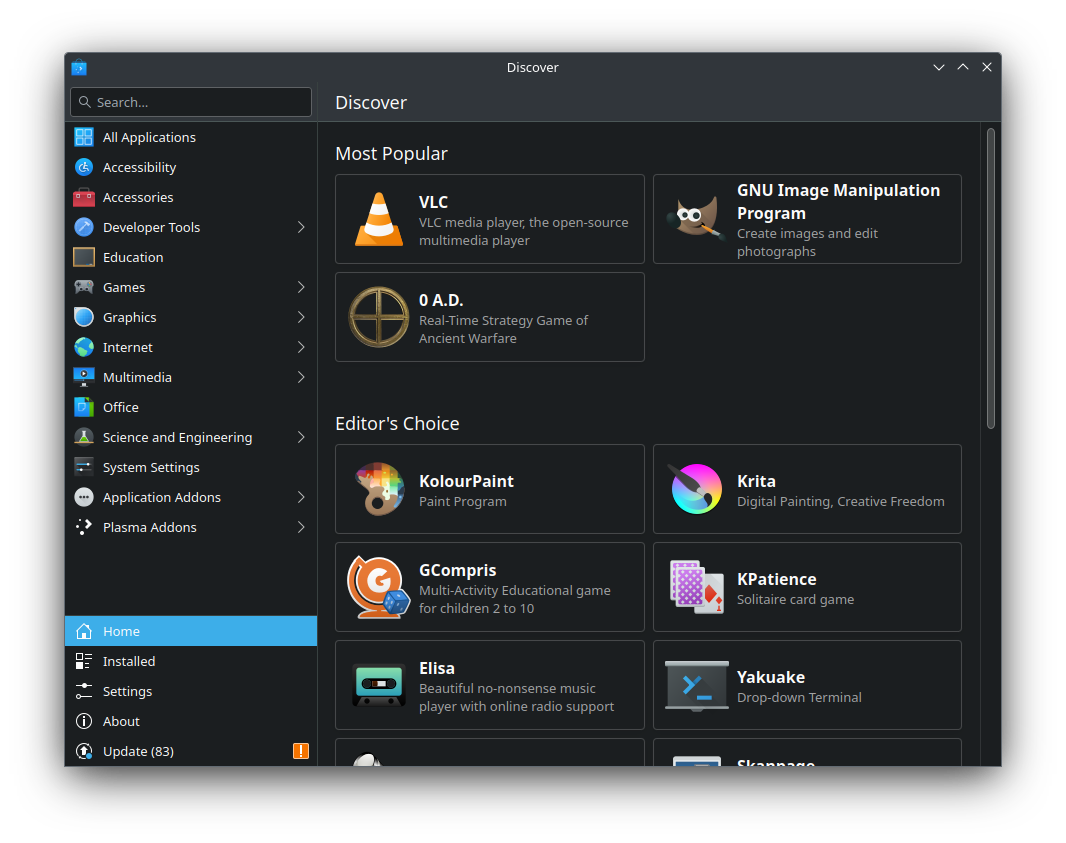Image resolution: width=1066 pixels, height=843 pixels.
Task: Click the Krita paintbrush icon
Action: pos(696,489)
